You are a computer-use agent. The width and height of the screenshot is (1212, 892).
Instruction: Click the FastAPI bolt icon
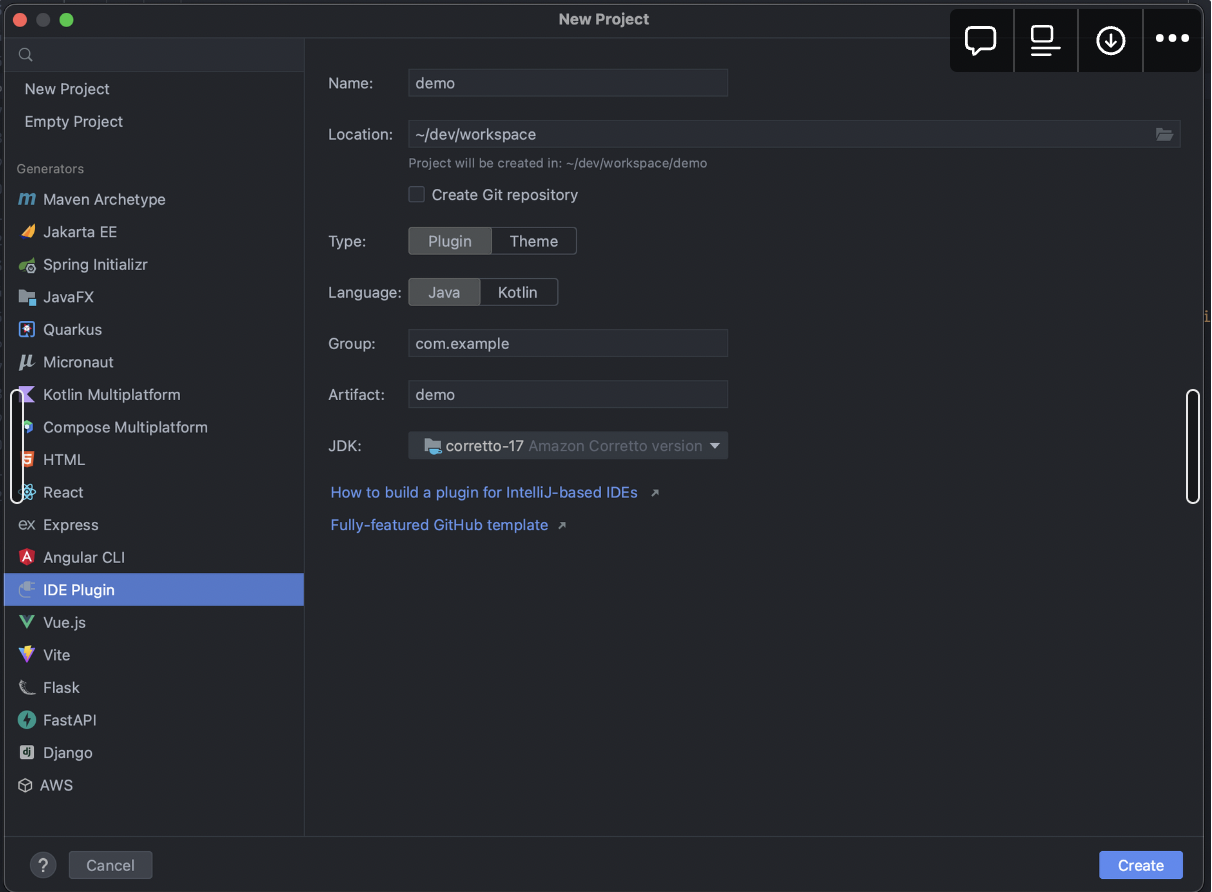(27, 720)
